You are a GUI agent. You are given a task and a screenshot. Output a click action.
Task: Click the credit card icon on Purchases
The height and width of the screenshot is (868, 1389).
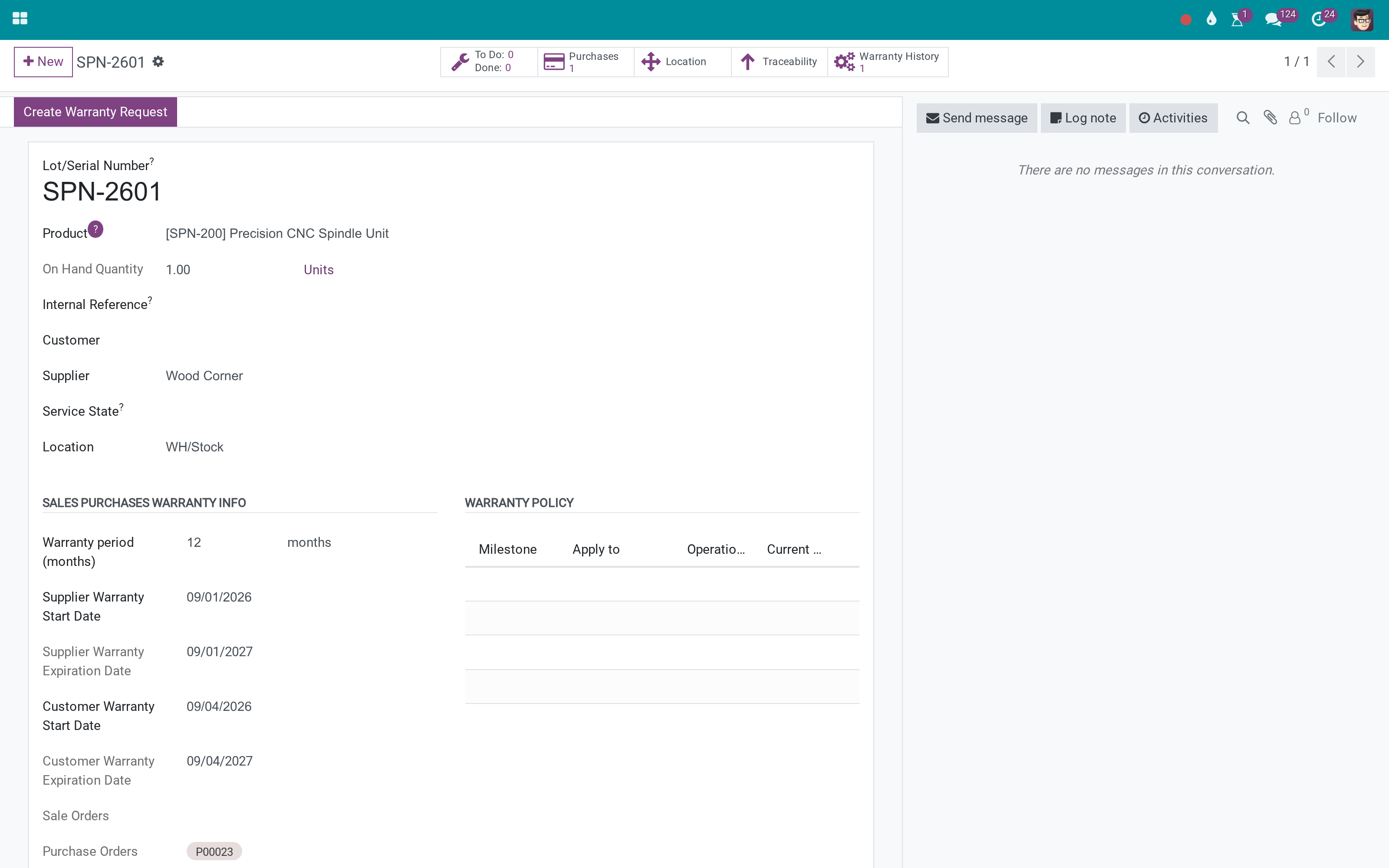554,62
